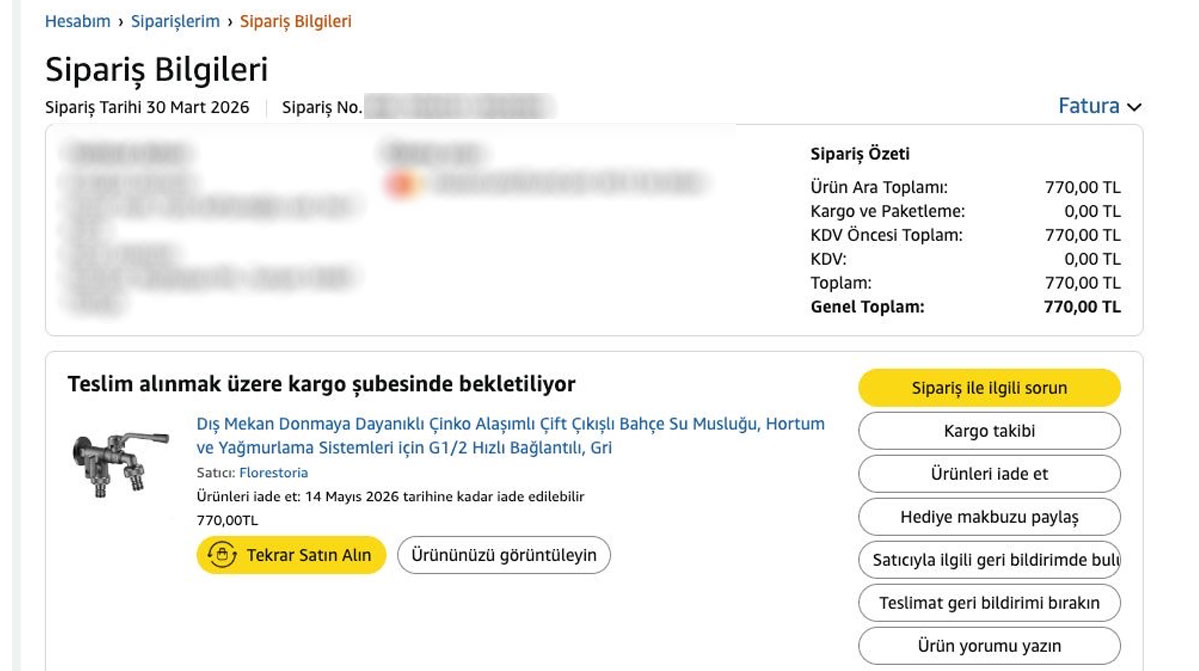Select the Sipariş Bilgileri breadcrumb item
This screenshot has width=1199, height=671.
click(295, 21)
